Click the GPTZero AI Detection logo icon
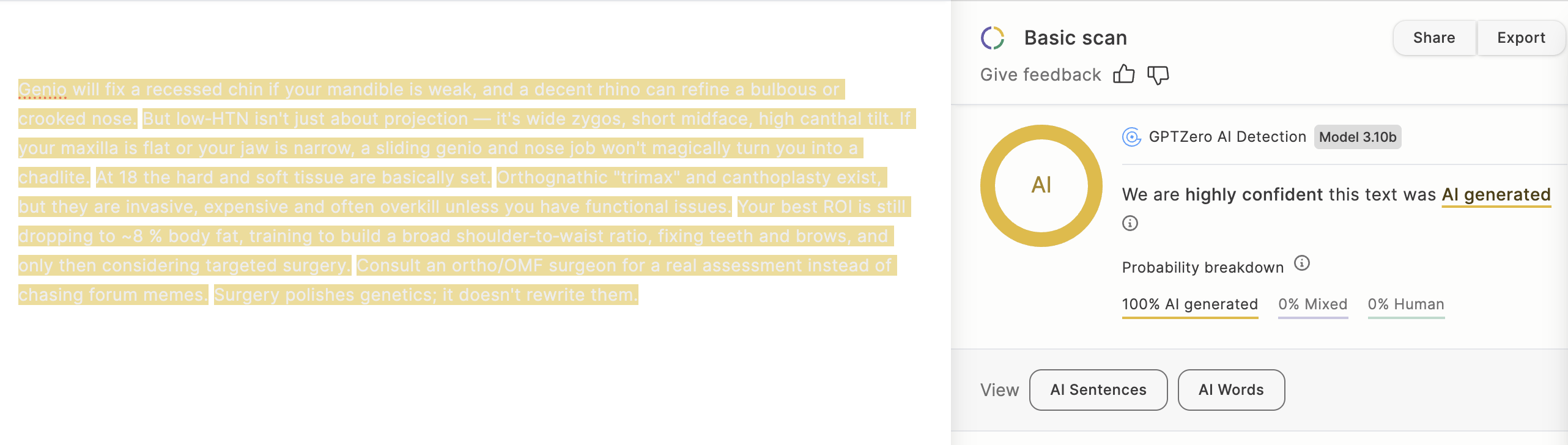Viewport: 1568px width, 445px height. pyautogui.click(x=1131, y=137)
